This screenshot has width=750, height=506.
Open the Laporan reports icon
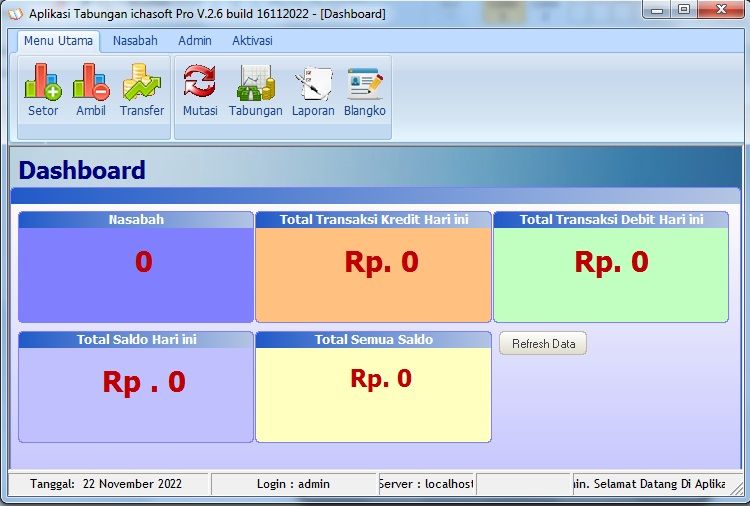point(313,90)
